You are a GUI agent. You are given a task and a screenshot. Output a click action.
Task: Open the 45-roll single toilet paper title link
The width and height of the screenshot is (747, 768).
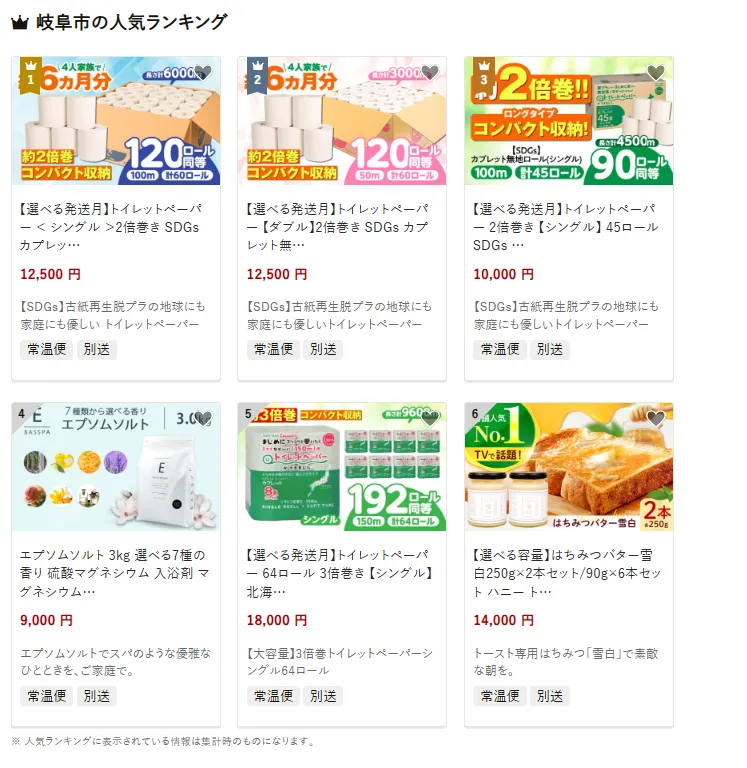pos(566,227)
